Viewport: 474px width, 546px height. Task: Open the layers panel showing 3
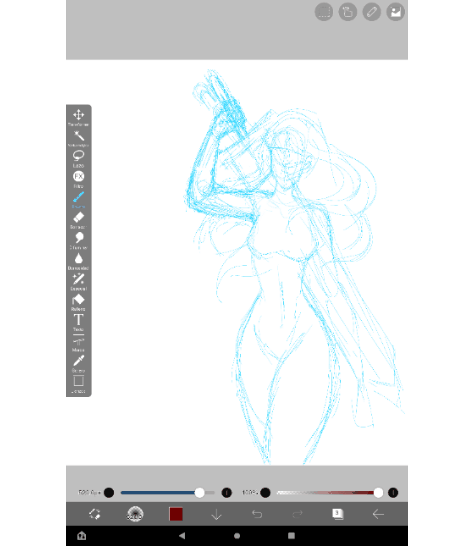click(x=337, y=514)
